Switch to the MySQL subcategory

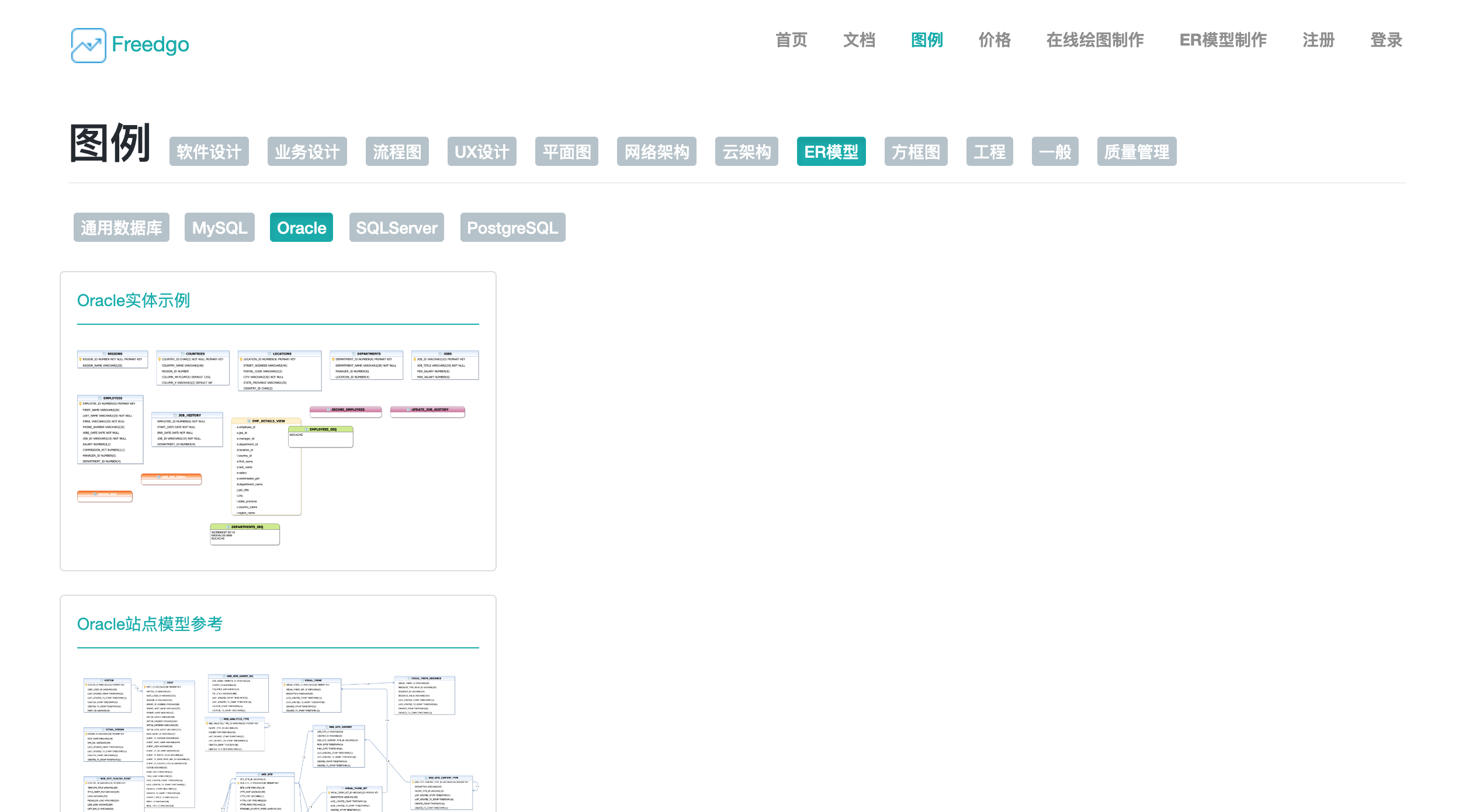point(220,227)
